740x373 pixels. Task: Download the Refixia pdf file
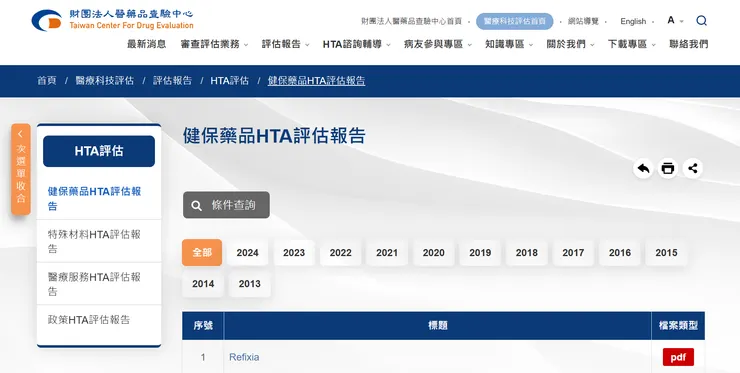[x=678, y=357]
